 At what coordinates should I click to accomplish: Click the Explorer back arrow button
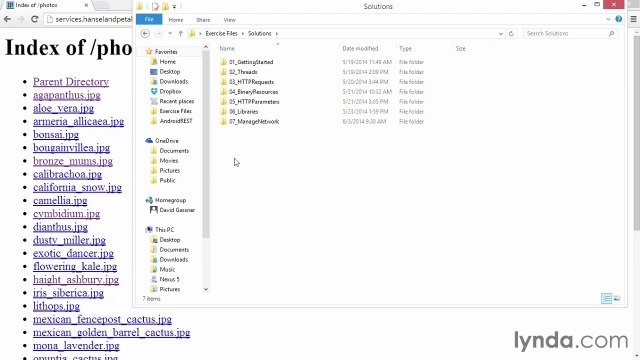[145, 33]
